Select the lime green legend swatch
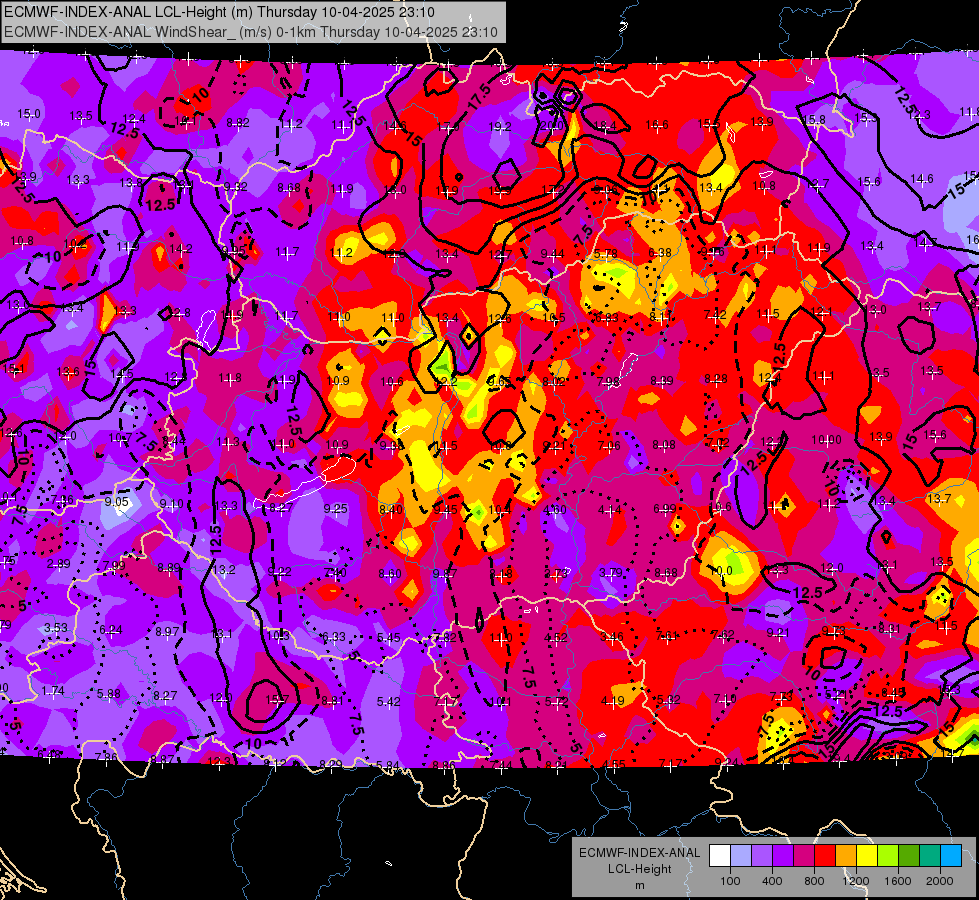Image resolution: width=979 pixels, height=900 pixels. point(888,856)
